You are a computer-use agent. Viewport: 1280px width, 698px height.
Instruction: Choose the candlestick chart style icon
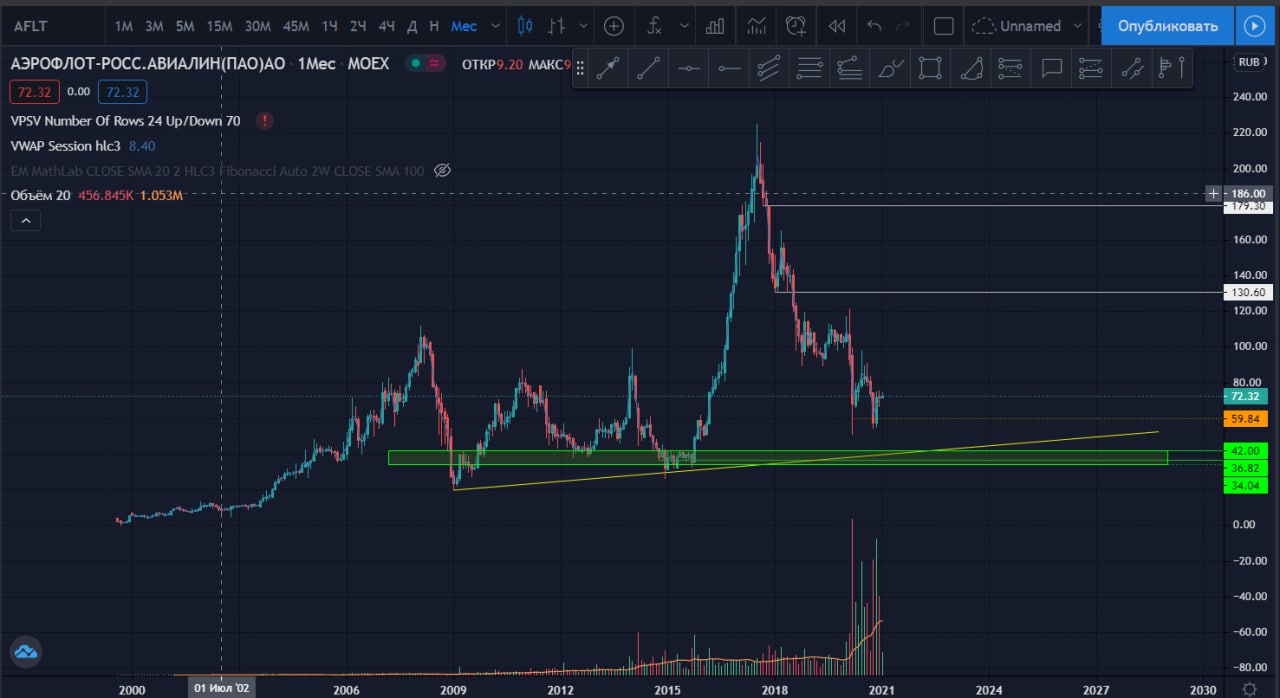pos(526,26)
